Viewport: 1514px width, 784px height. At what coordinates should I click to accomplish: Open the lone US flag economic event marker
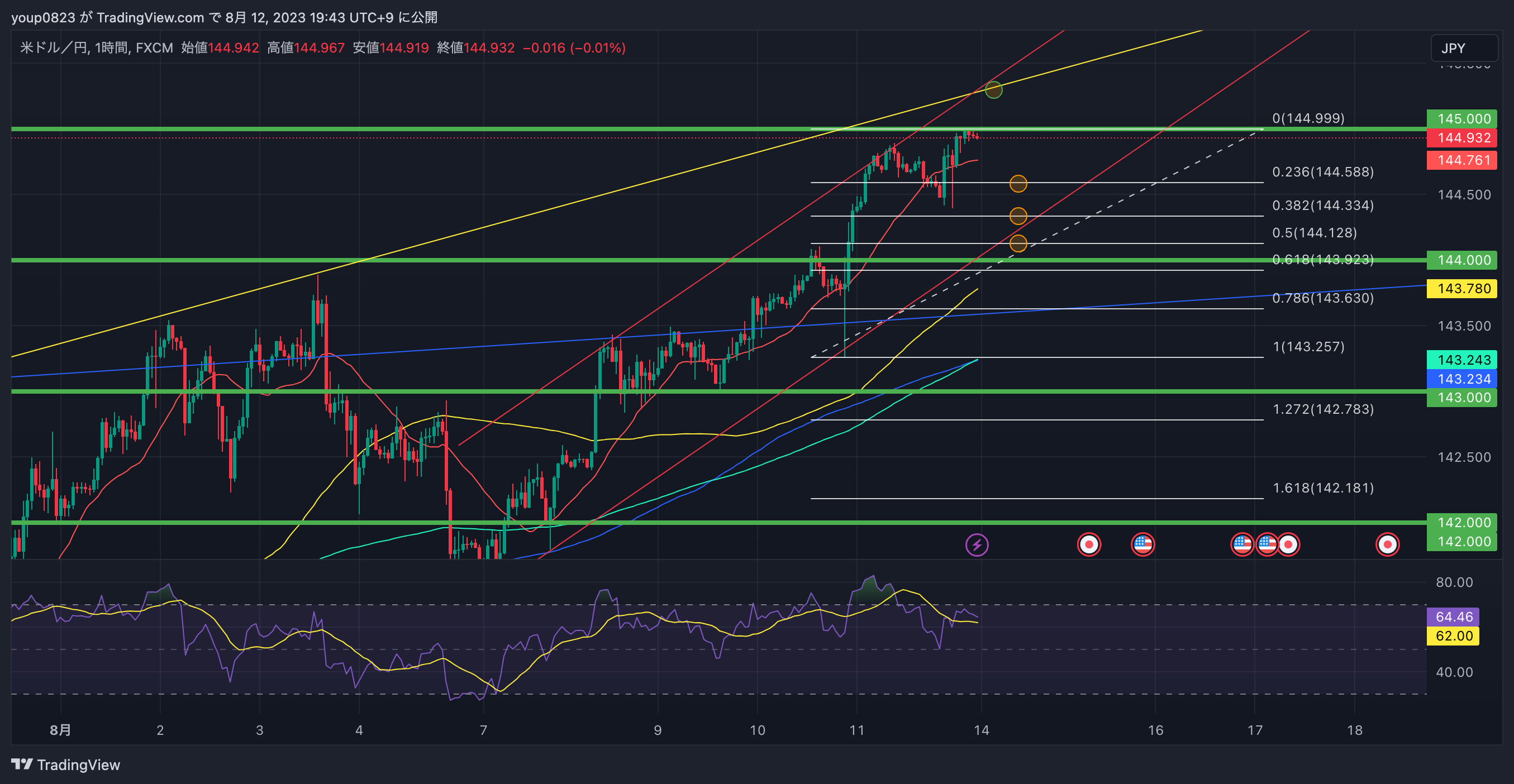[x=1142, y=544]
